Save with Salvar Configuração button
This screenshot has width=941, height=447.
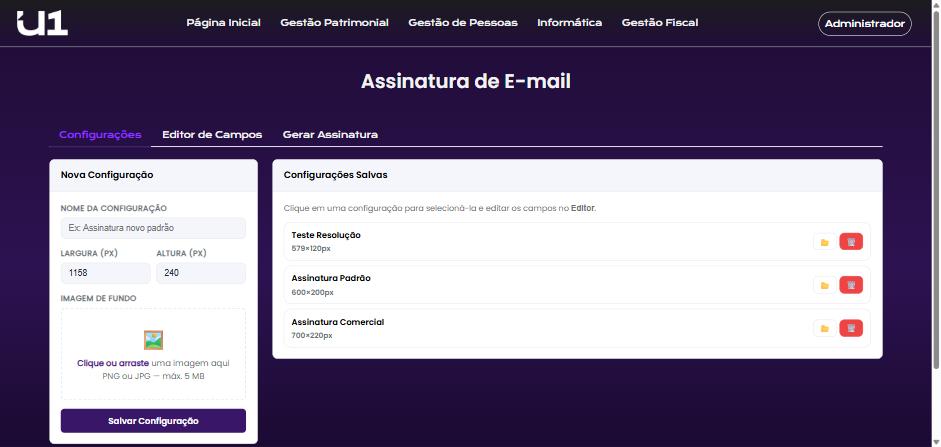coord(154,421)
